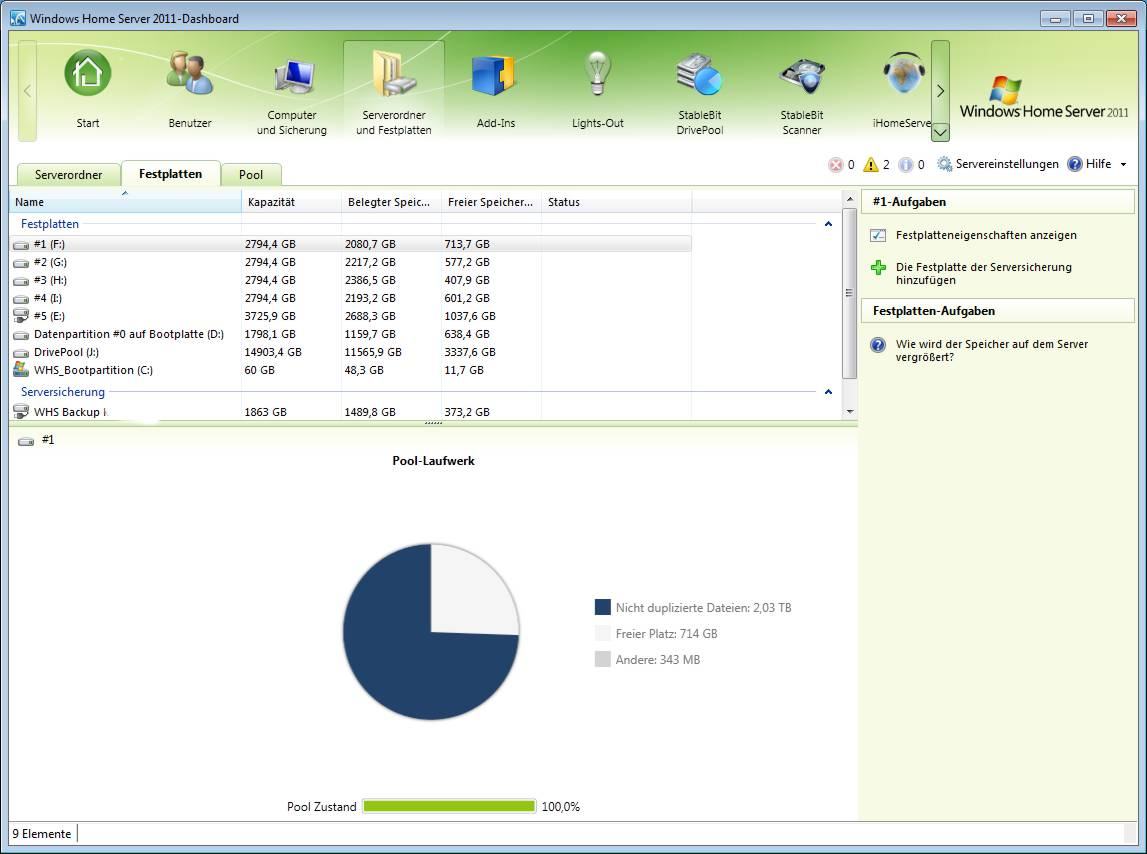Open Hilfe help
Viewport: 1147px width, 854px height.
pyautogui.click(x=1089, y=164)
